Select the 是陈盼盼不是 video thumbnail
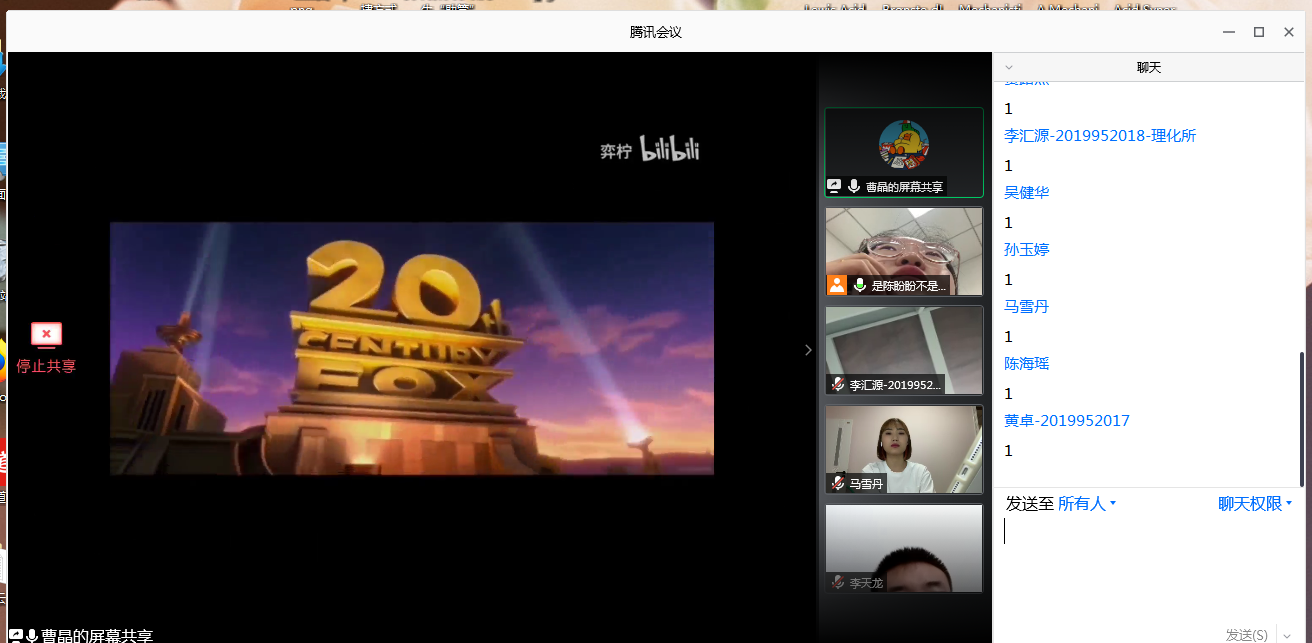Viewport: 1312px width, 643px height. (903, 251)
